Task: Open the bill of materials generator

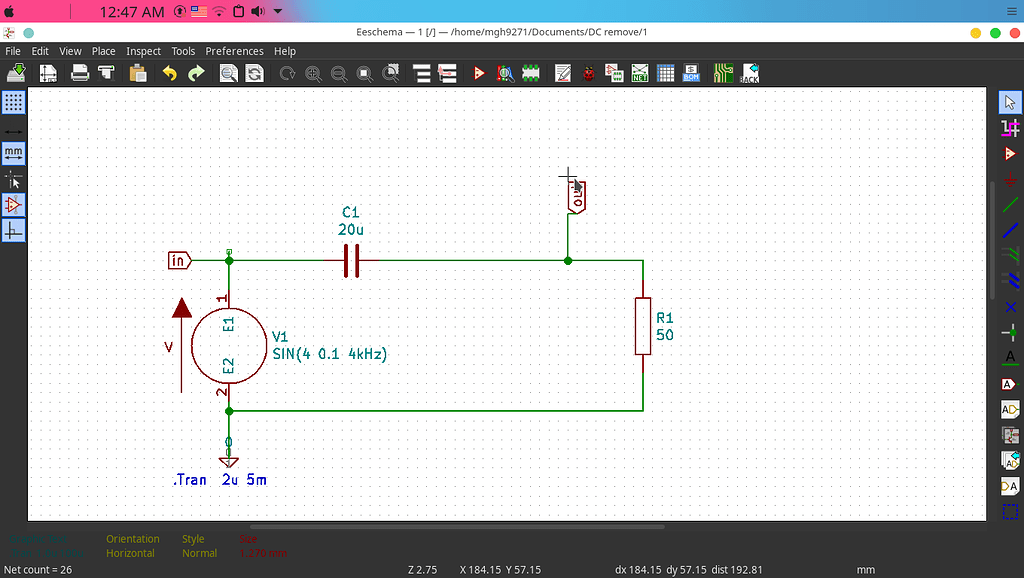Action: pyautogui.click(x=690, y=72)
